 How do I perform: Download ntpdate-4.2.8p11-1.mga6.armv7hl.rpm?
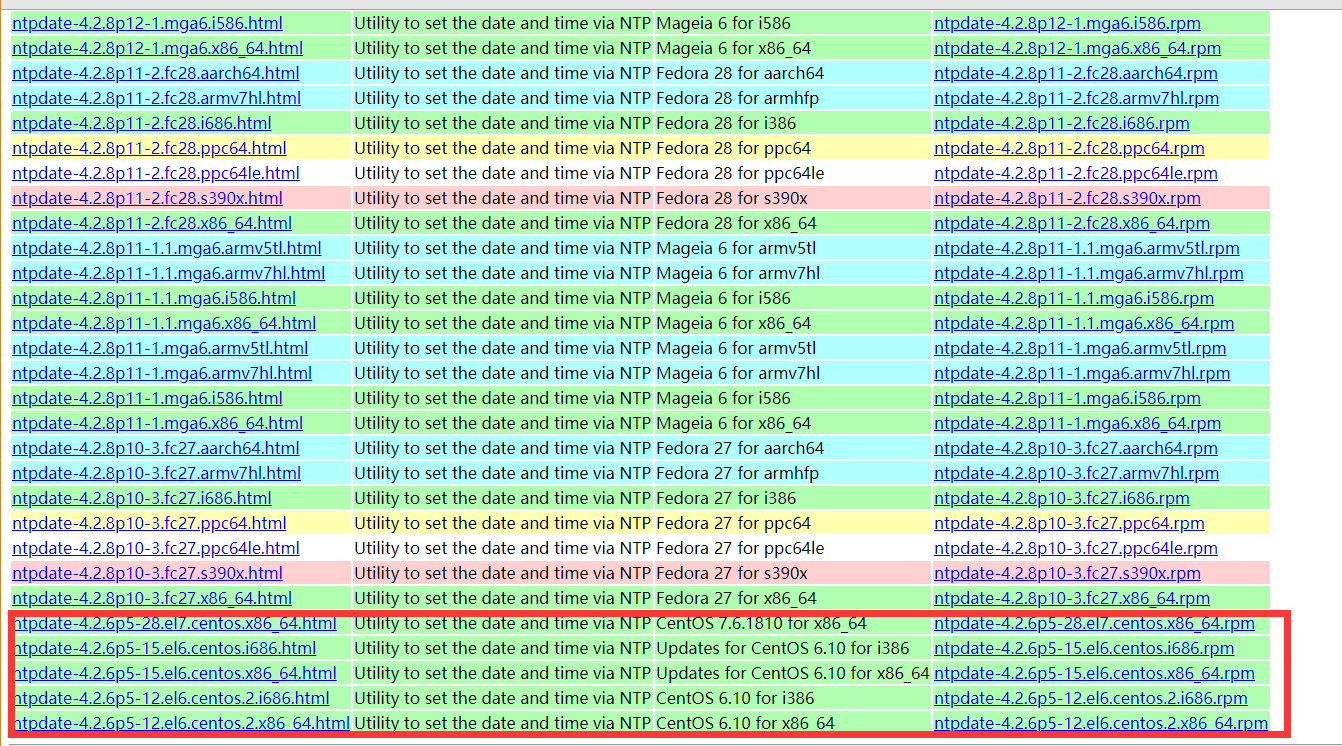click(1082, 373)
